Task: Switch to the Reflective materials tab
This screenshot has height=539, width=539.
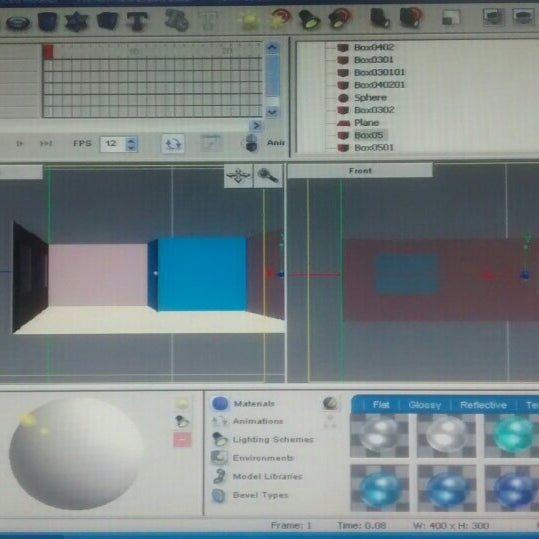Action: 483,405
